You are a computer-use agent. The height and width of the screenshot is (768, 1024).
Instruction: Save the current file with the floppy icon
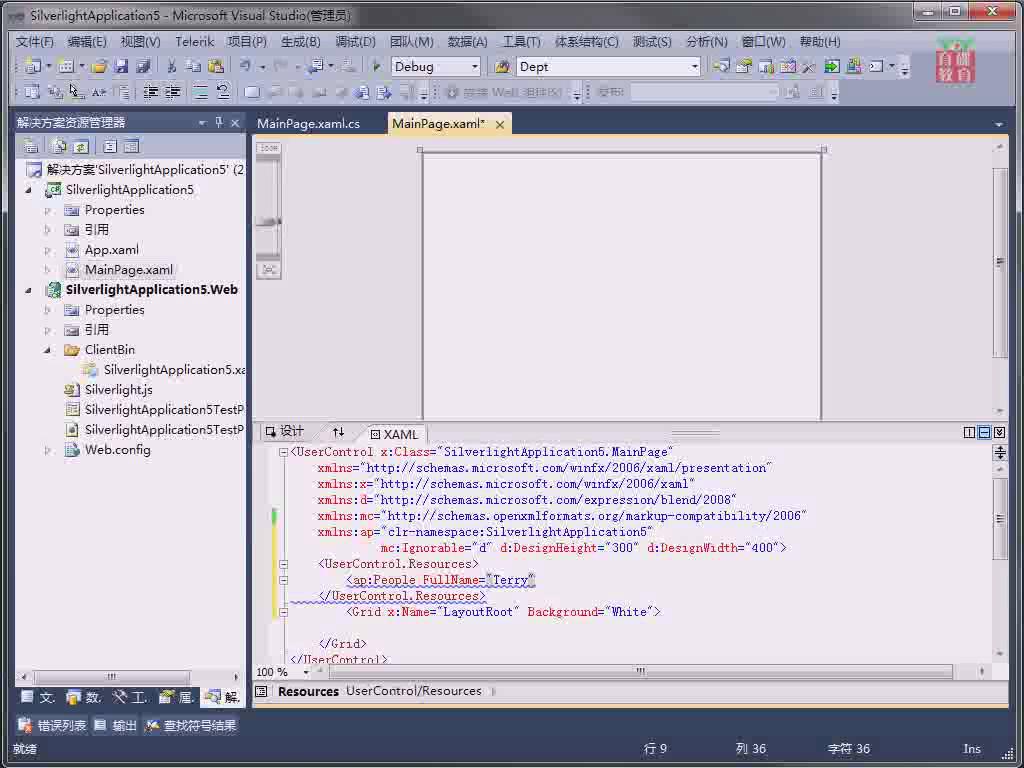click(x=121, y=66)
